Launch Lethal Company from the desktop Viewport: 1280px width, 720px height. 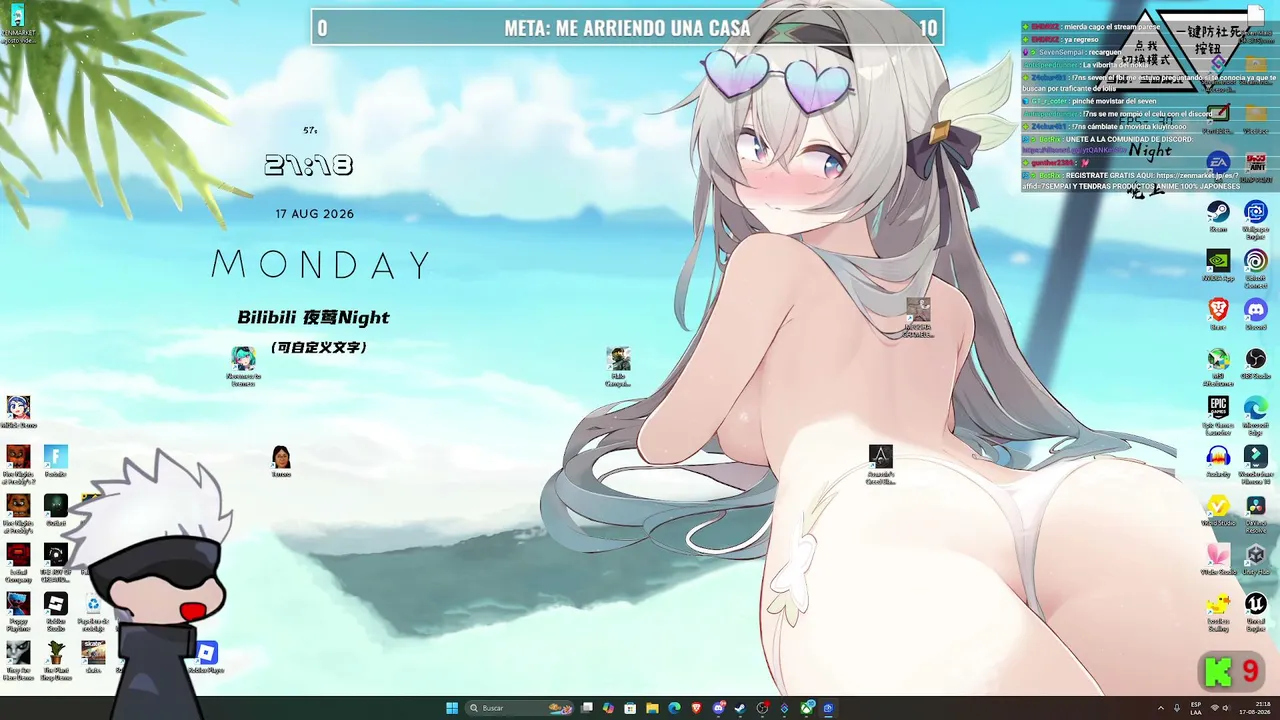(18, 561)
